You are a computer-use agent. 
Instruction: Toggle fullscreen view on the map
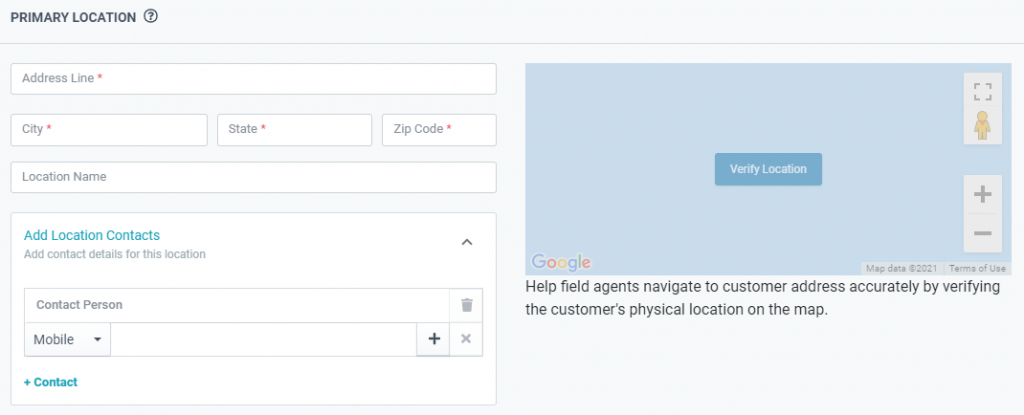tap(982, 92)
